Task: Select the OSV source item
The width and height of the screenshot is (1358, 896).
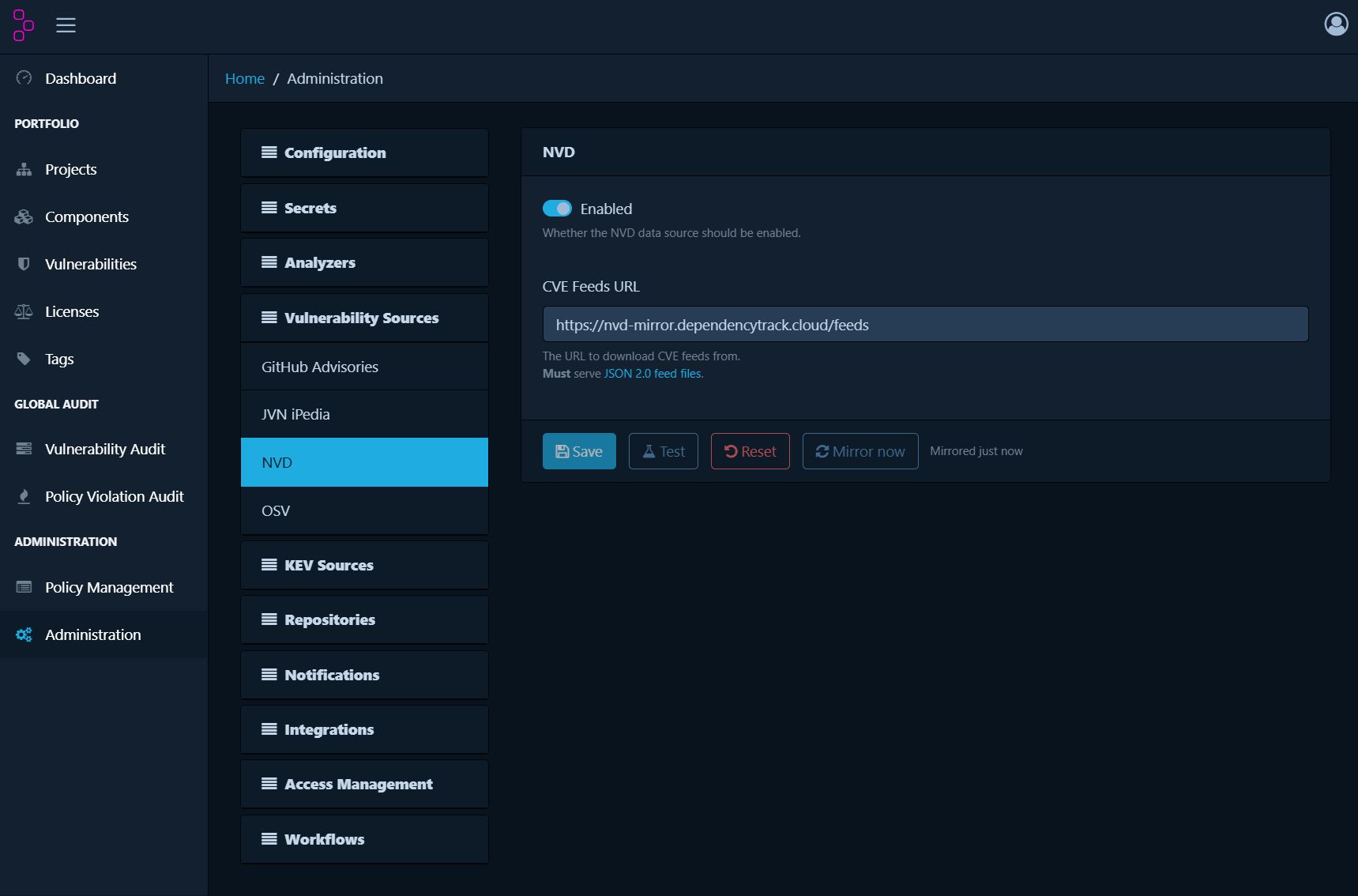Action: click(364, 510)
